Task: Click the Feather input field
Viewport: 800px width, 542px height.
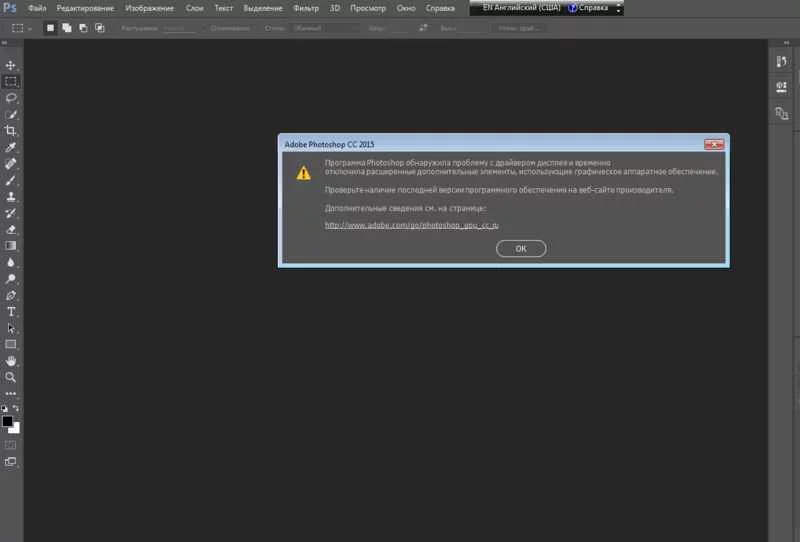Action: [179, 28]
